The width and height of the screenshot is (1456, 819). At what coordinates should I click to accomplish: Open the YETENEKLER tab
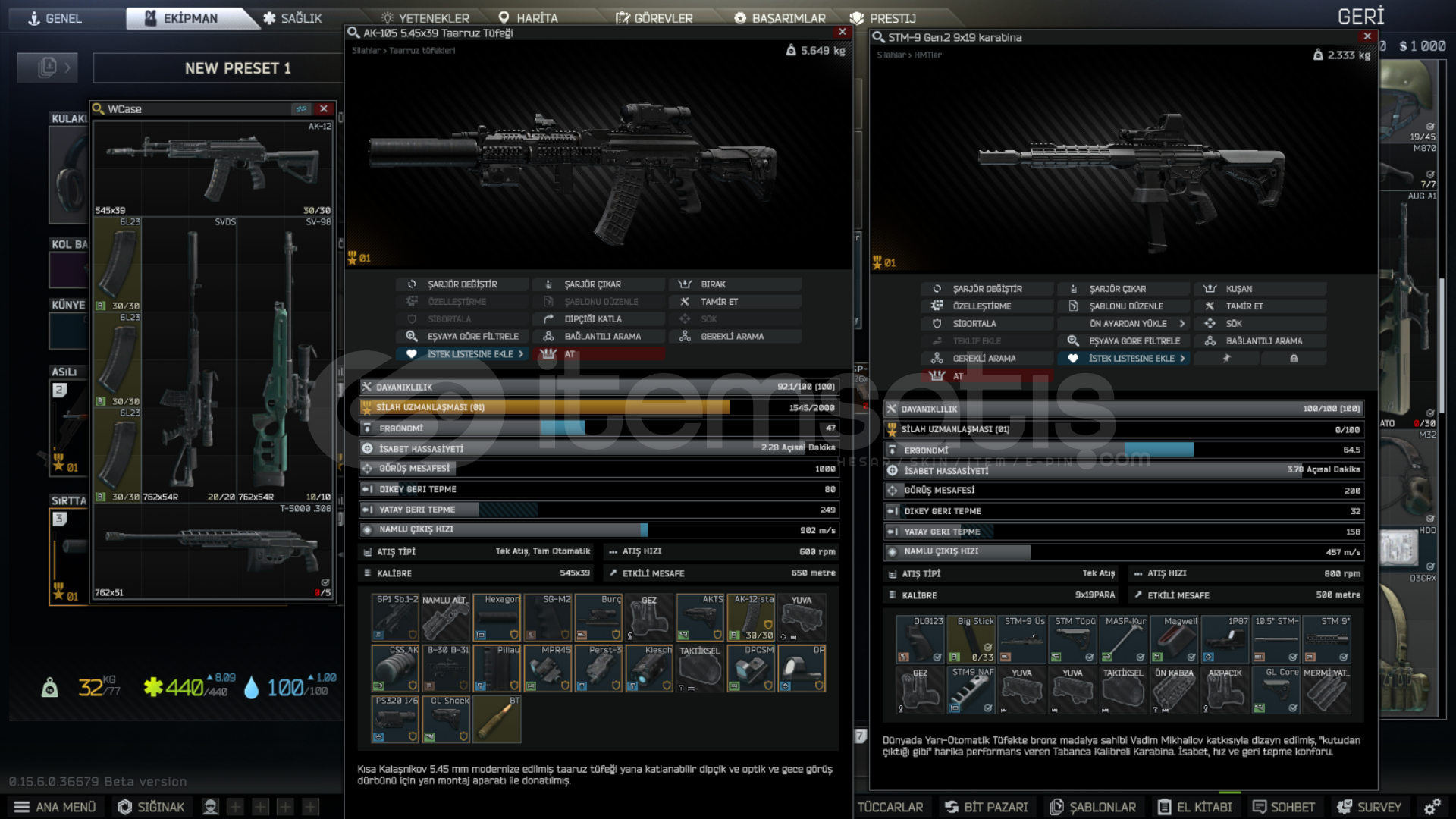(425, 18)
